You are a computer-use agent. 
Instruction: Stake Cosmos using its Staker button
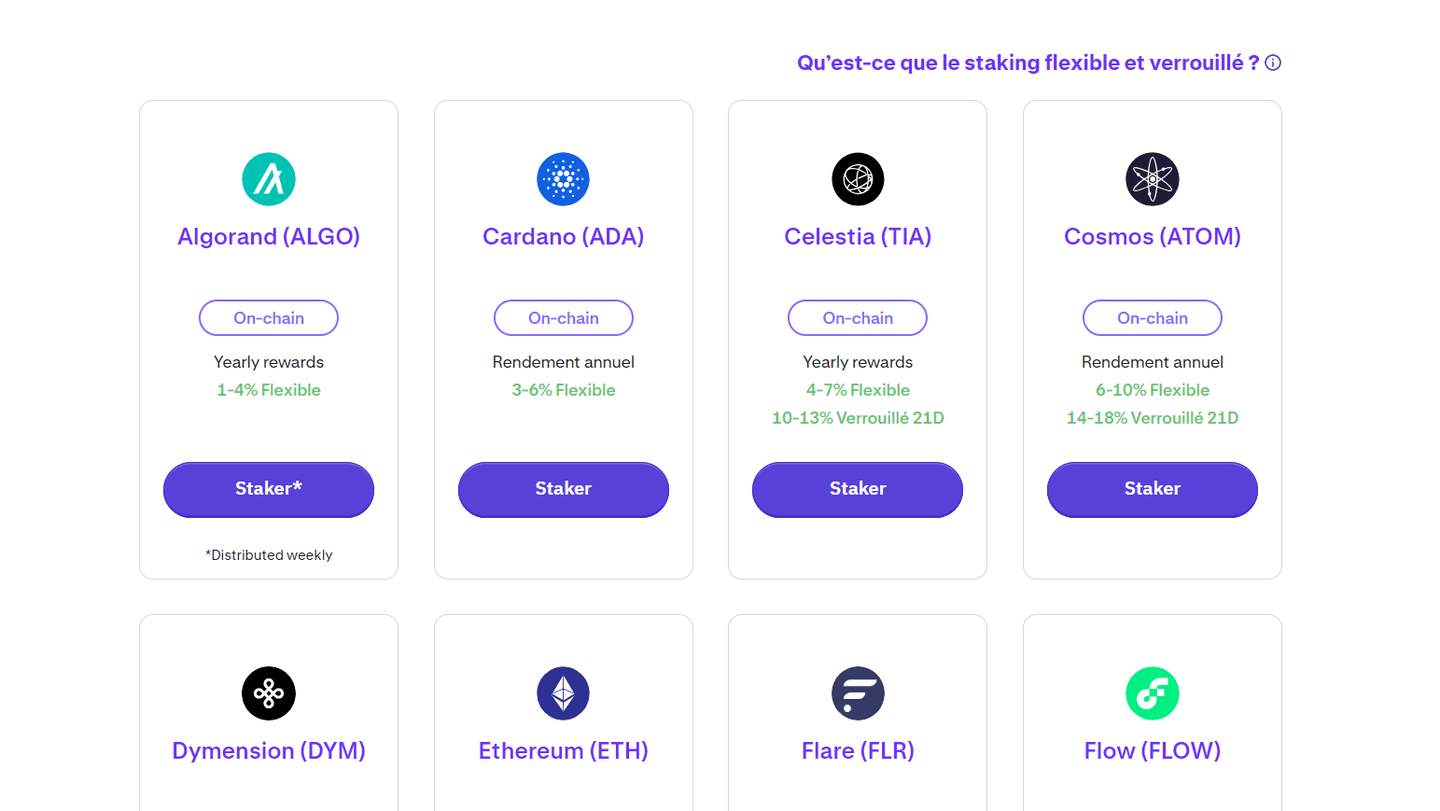click(x=1152, y=489)
